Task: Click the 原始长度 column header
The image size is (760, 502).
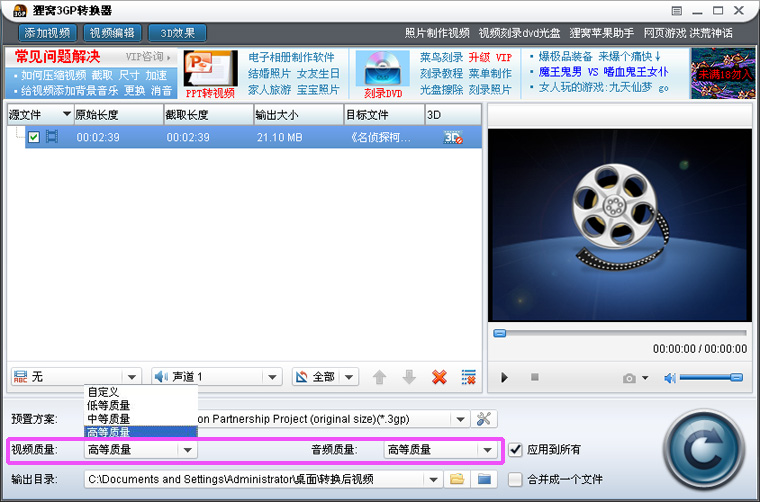Action: [119, 115]
